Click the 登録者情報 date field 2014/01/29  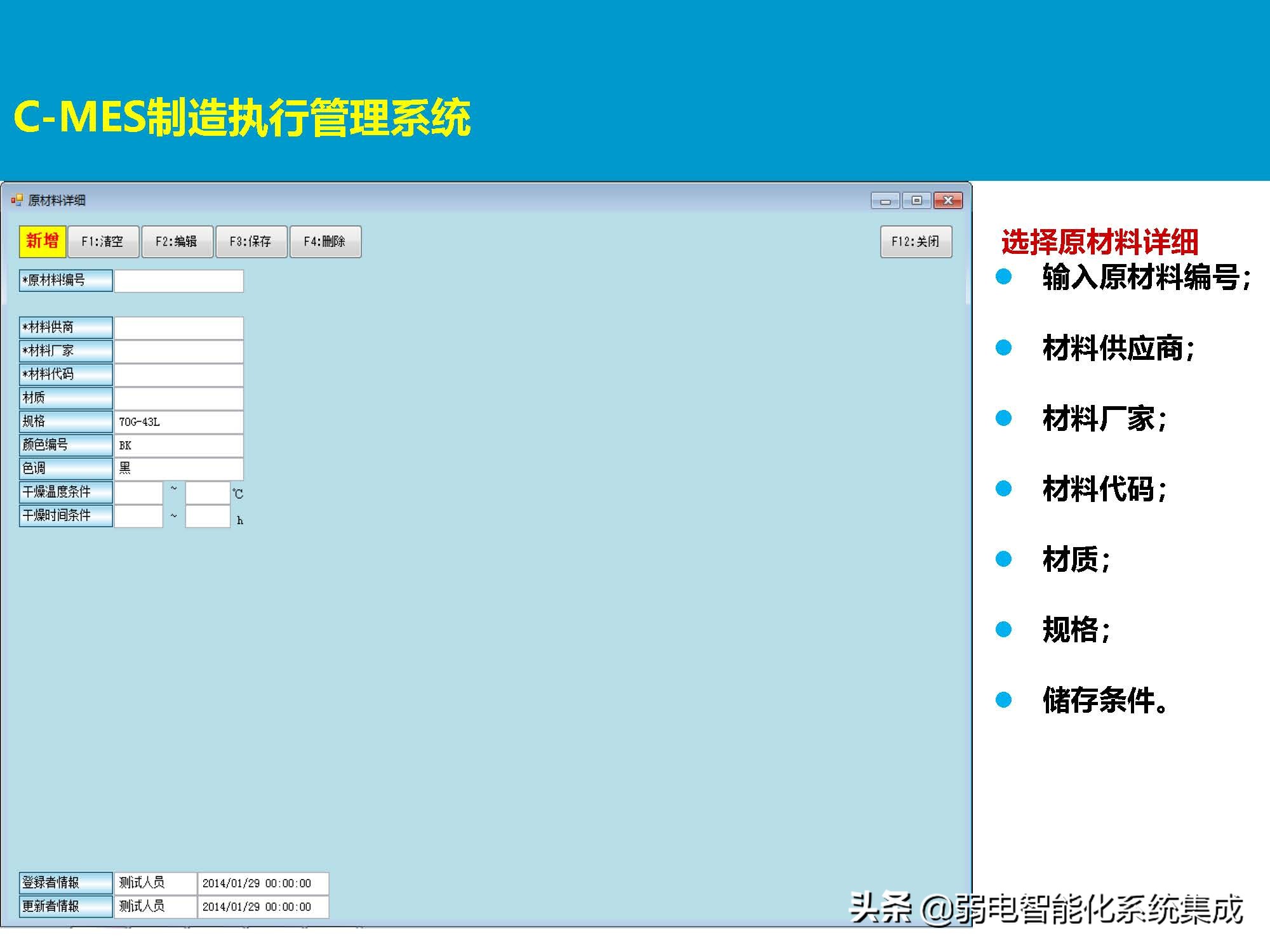coord(264,883)
